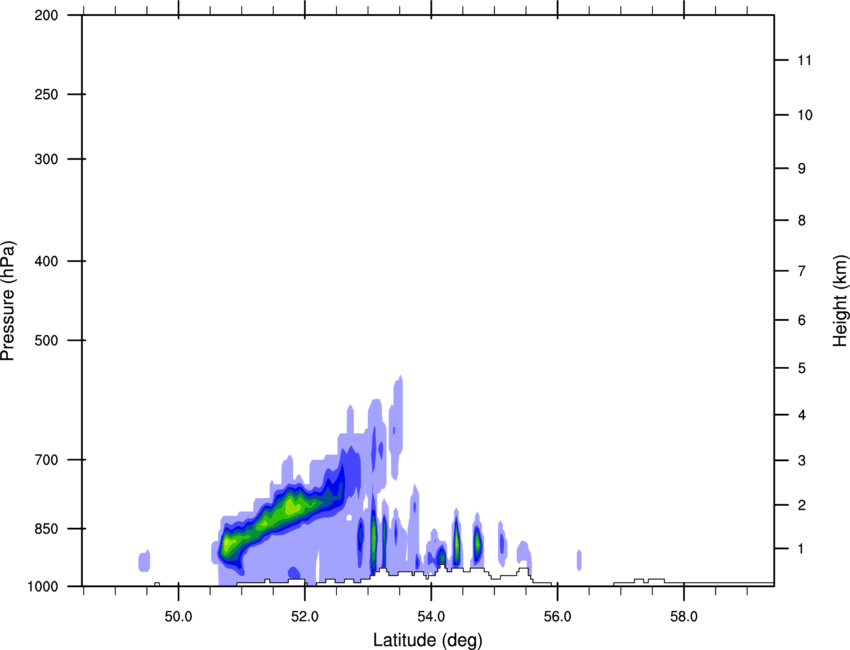
Task: Pick the 10 km height label
Action: (x=805, y=115)
